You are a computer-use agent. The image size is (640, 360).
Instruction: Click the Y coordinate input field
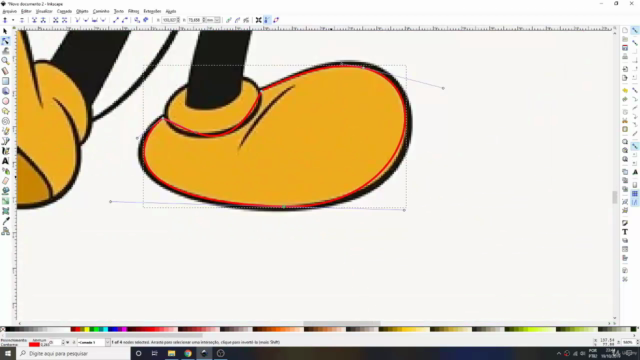point(196,20)
